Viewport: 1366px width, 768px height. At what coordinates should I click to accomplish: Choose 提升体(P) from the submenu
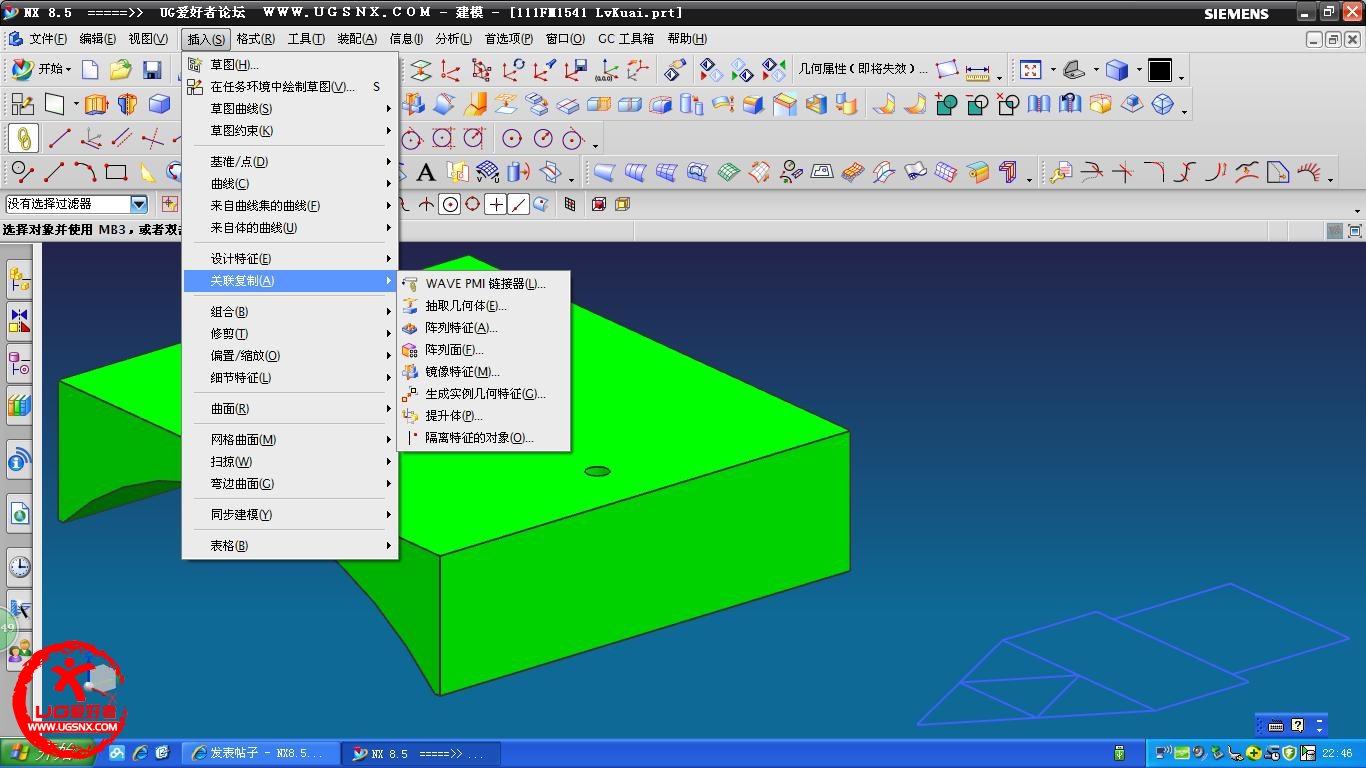484,416
